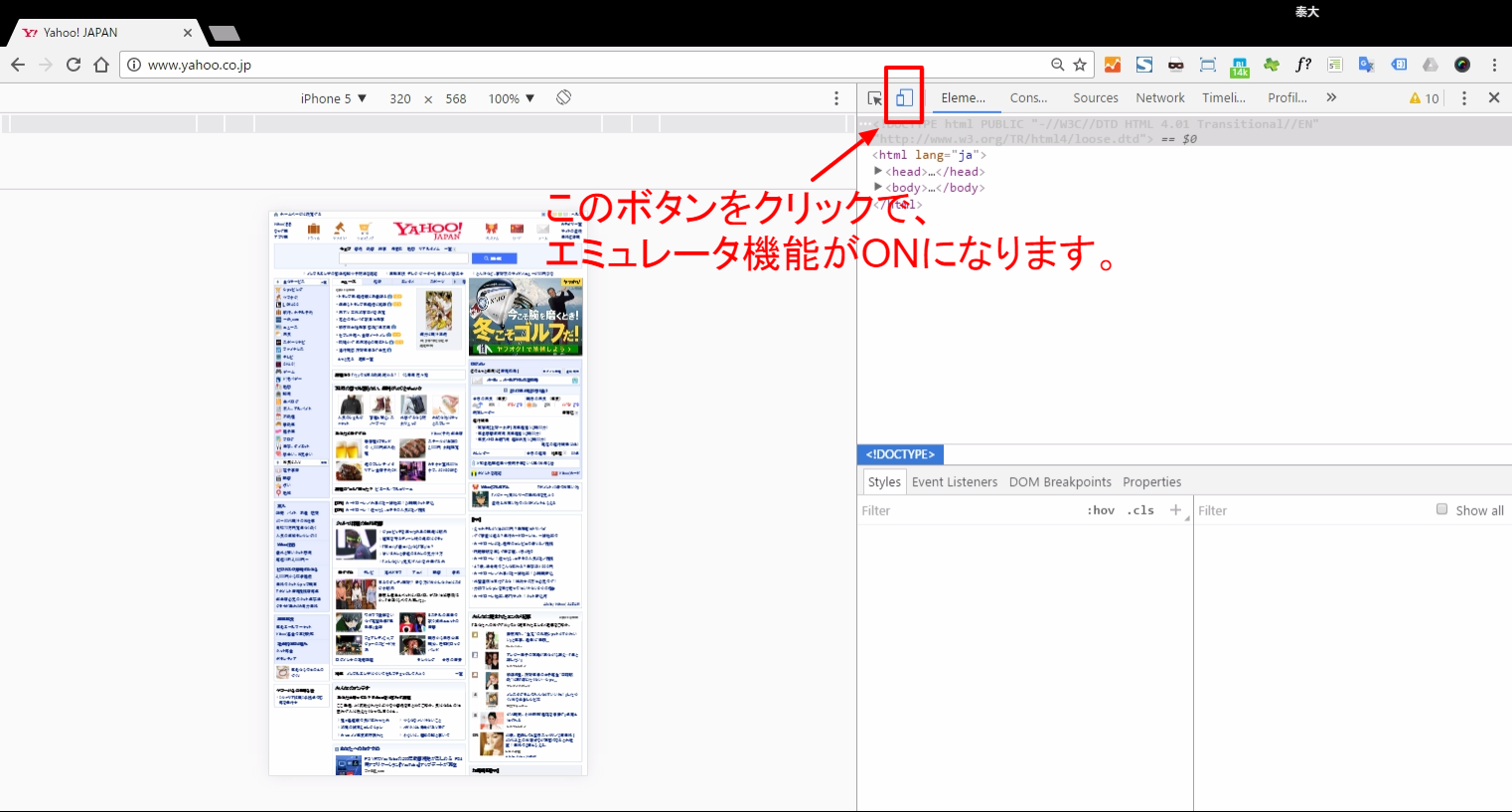The height and width of the screenshot is (812, 1512).
Task: Select the Event Listeners tab
Action: 955,482
